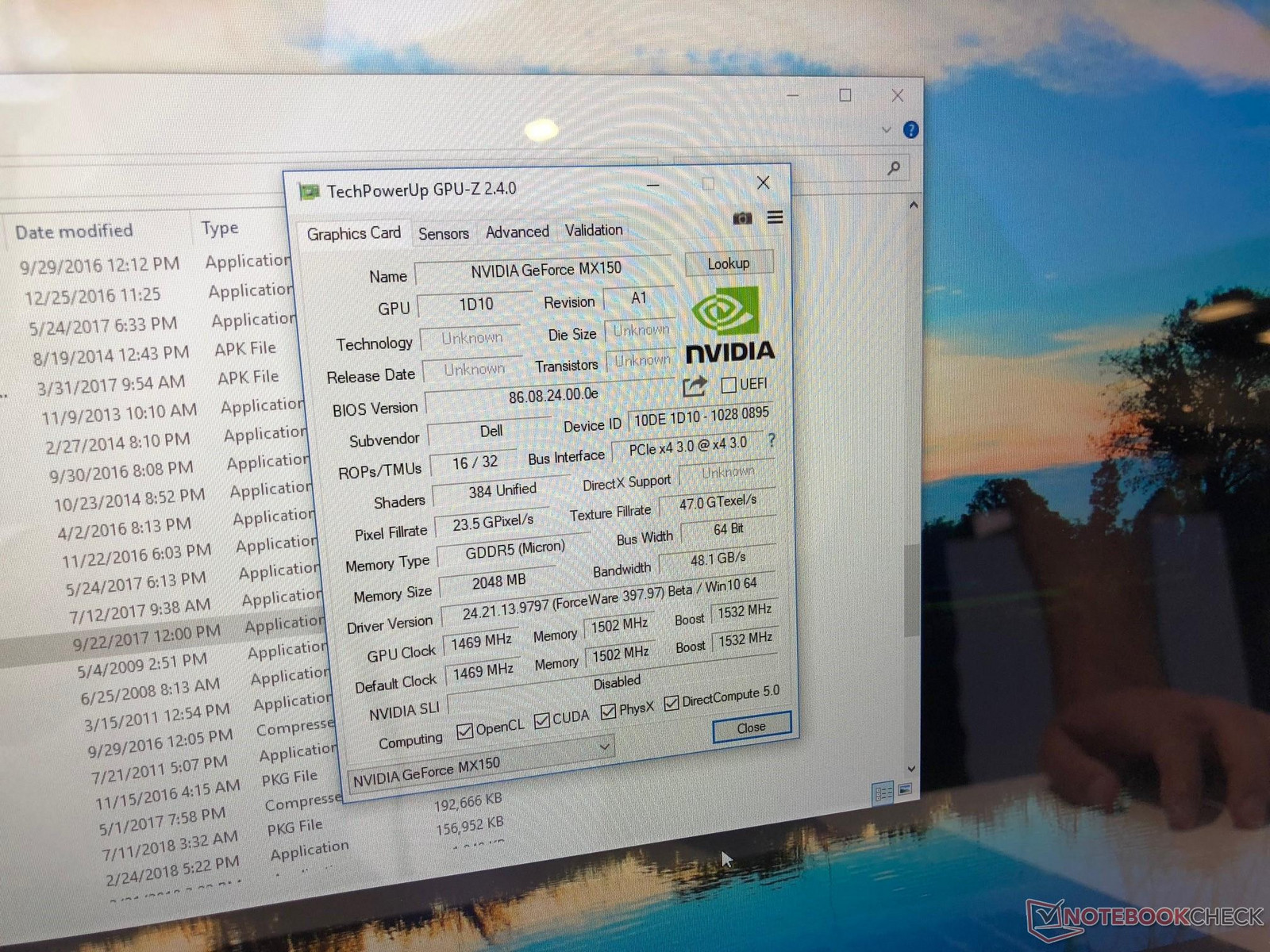Select the Graphics Card tab

click(x=354, y=234)
